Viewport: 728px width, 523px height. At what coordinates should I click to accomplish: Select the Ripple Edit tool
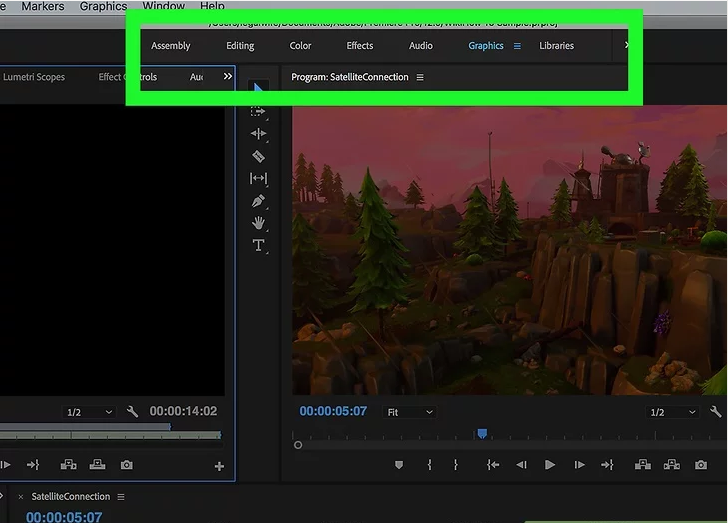point(258,134)
